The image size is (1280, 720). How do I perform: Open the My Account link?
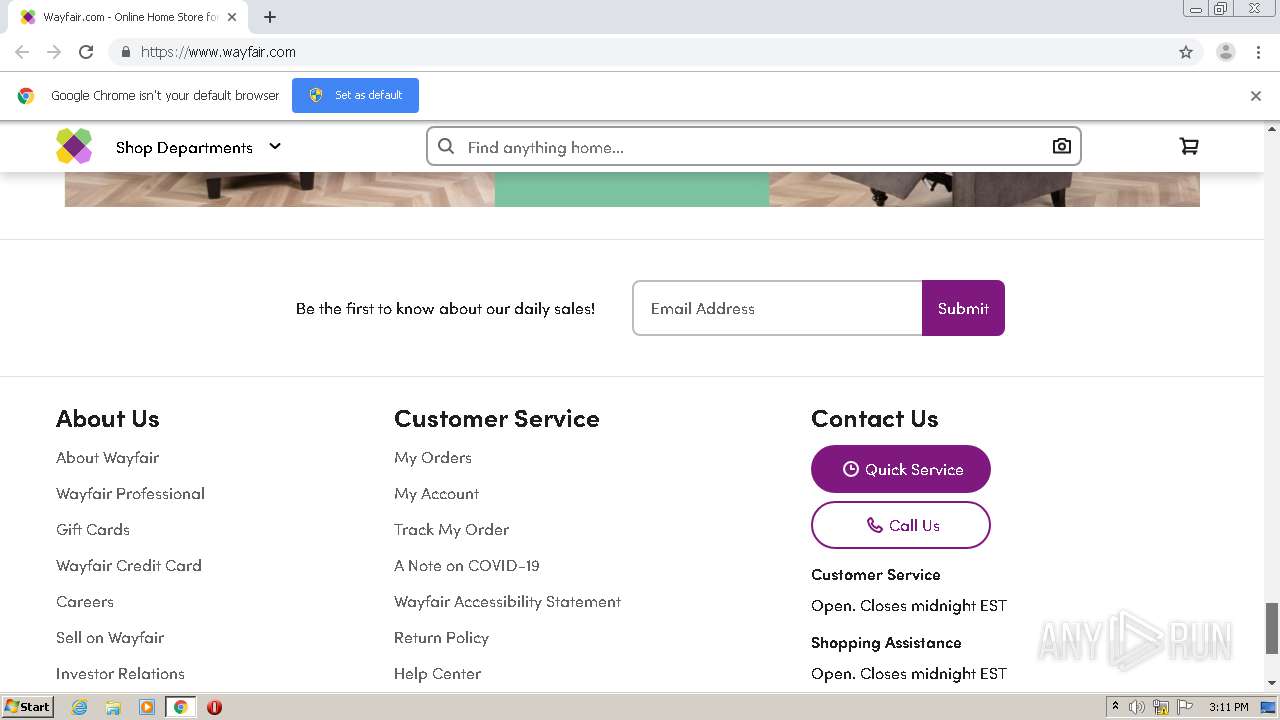point(437,494)
